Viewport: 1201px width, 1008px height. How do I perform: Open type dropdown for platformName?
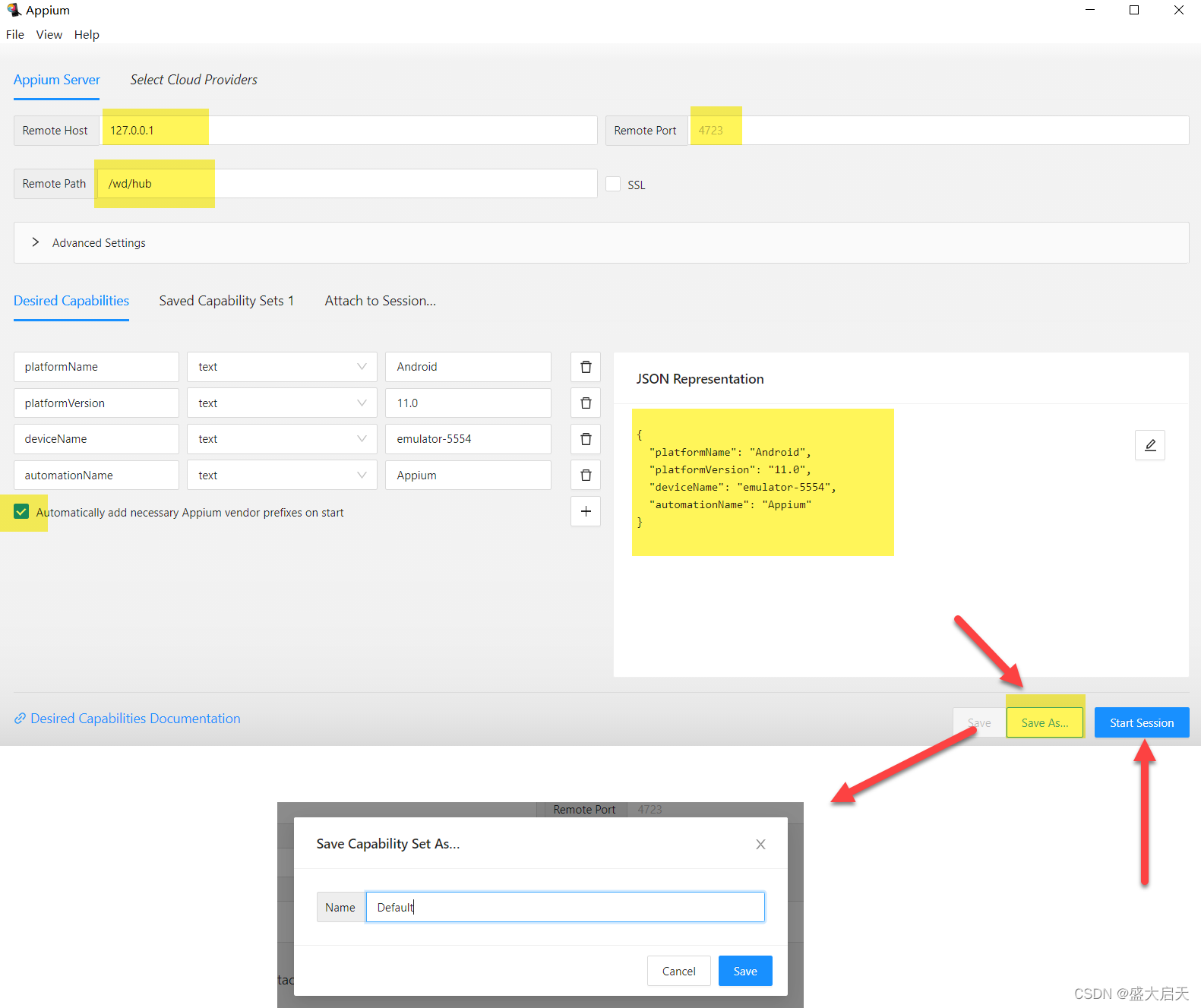(283, 367)
